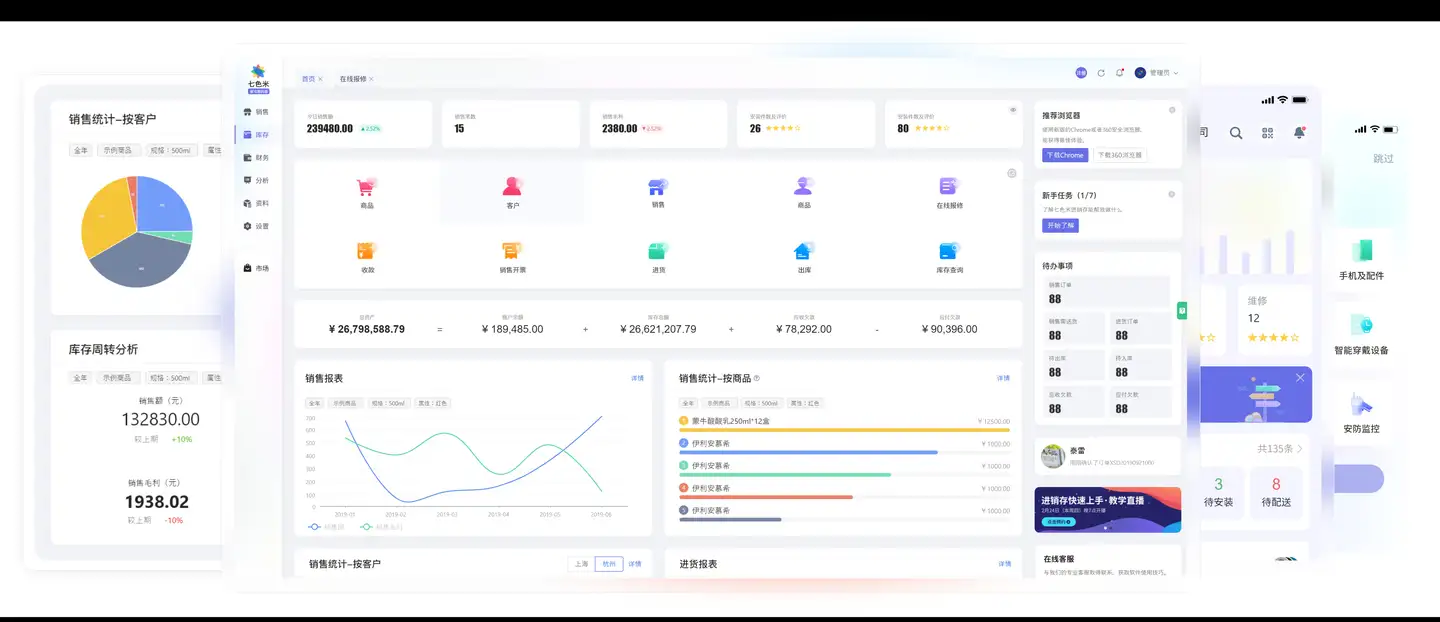Toggle the eye icon on the stats cards
The image size is (1440, 622).
point(1013,110)
